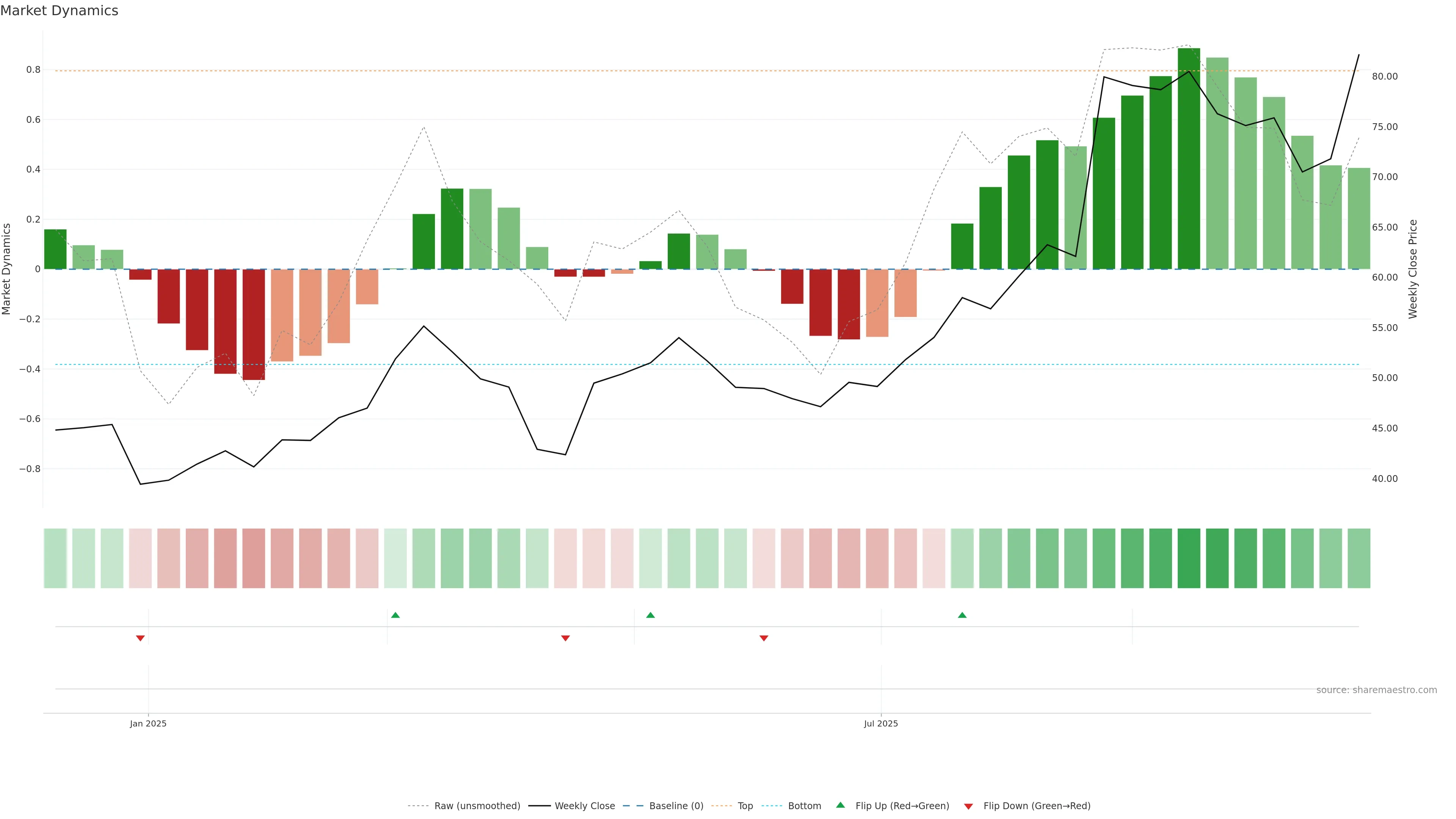
Task: Toggle the Top threshold legend entry
Action: click(745, 806)
